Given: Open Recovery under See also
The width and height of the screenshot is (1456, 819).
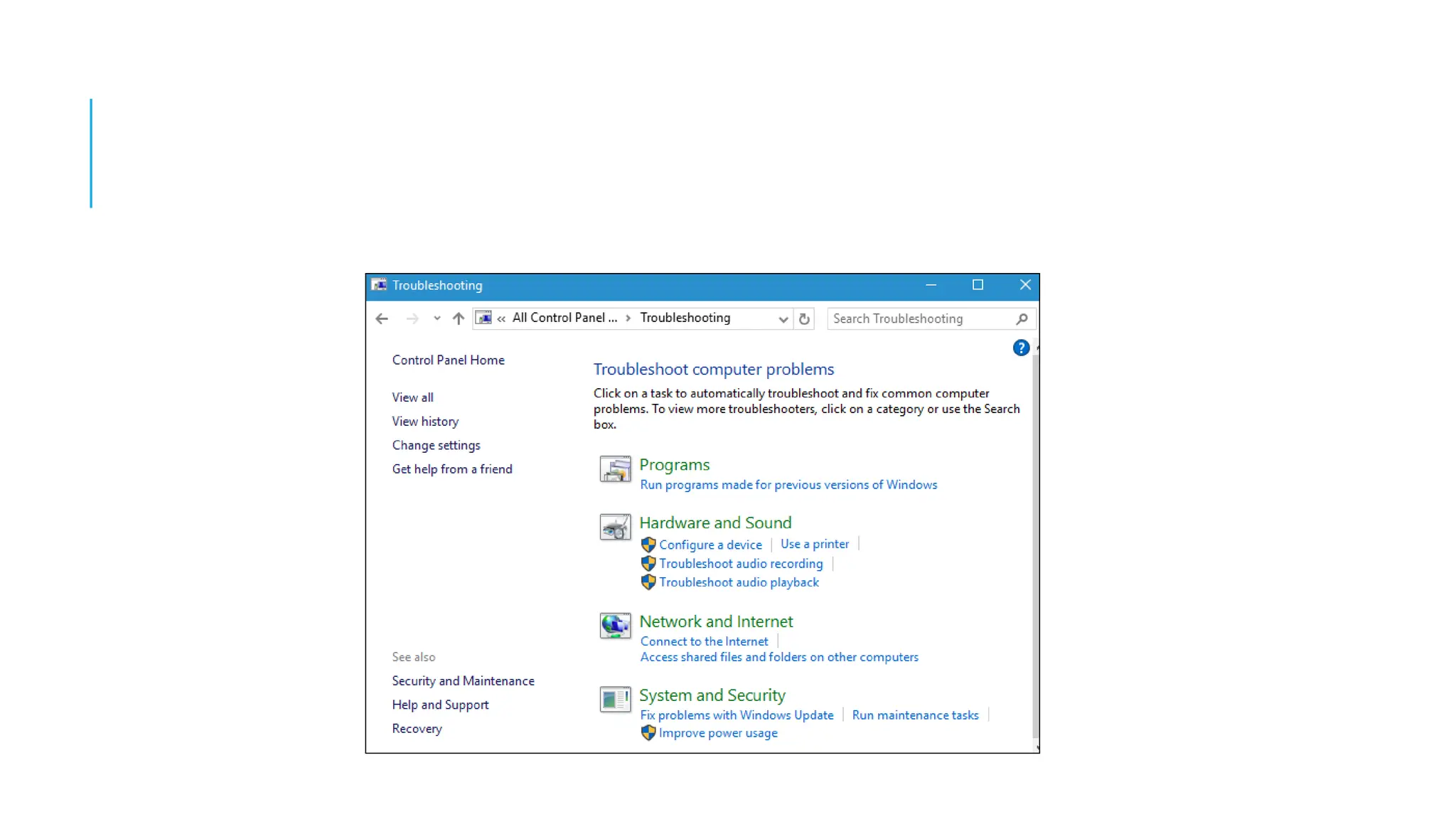Looking at the screenshot, I should (x=417, y=729).
